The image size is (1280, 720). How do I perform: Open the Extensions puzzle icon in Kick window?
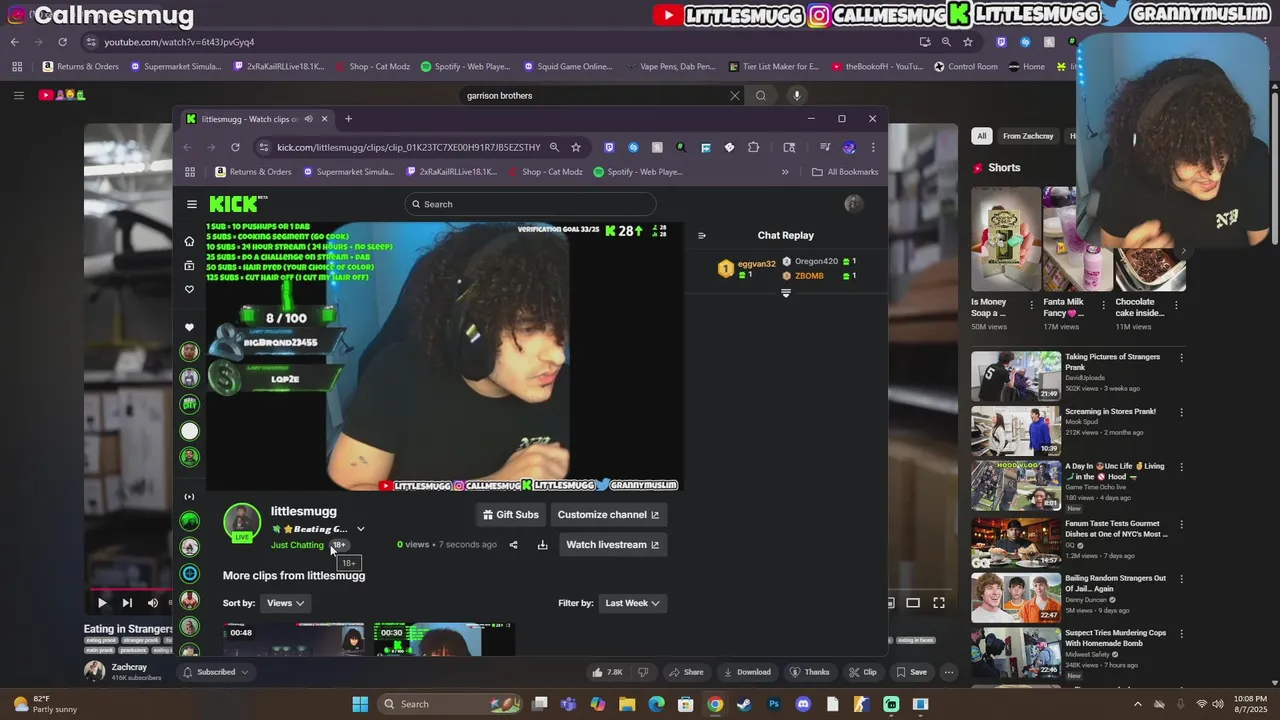coord(753,147)
